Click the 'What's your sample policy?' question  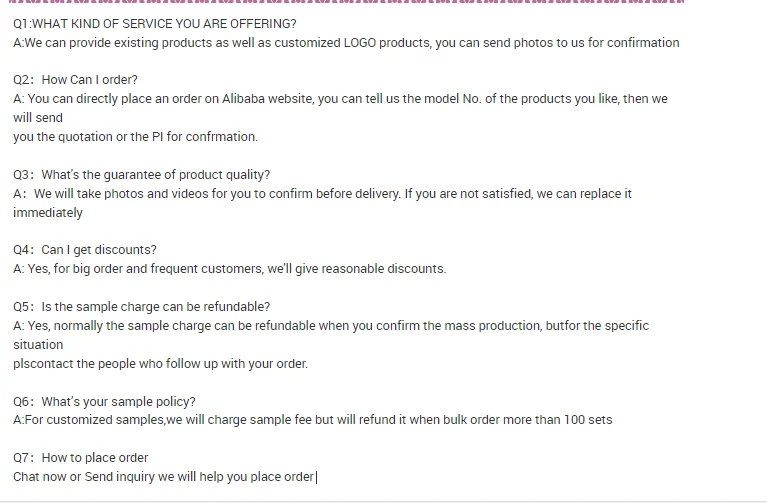click(x=104, y=402)
